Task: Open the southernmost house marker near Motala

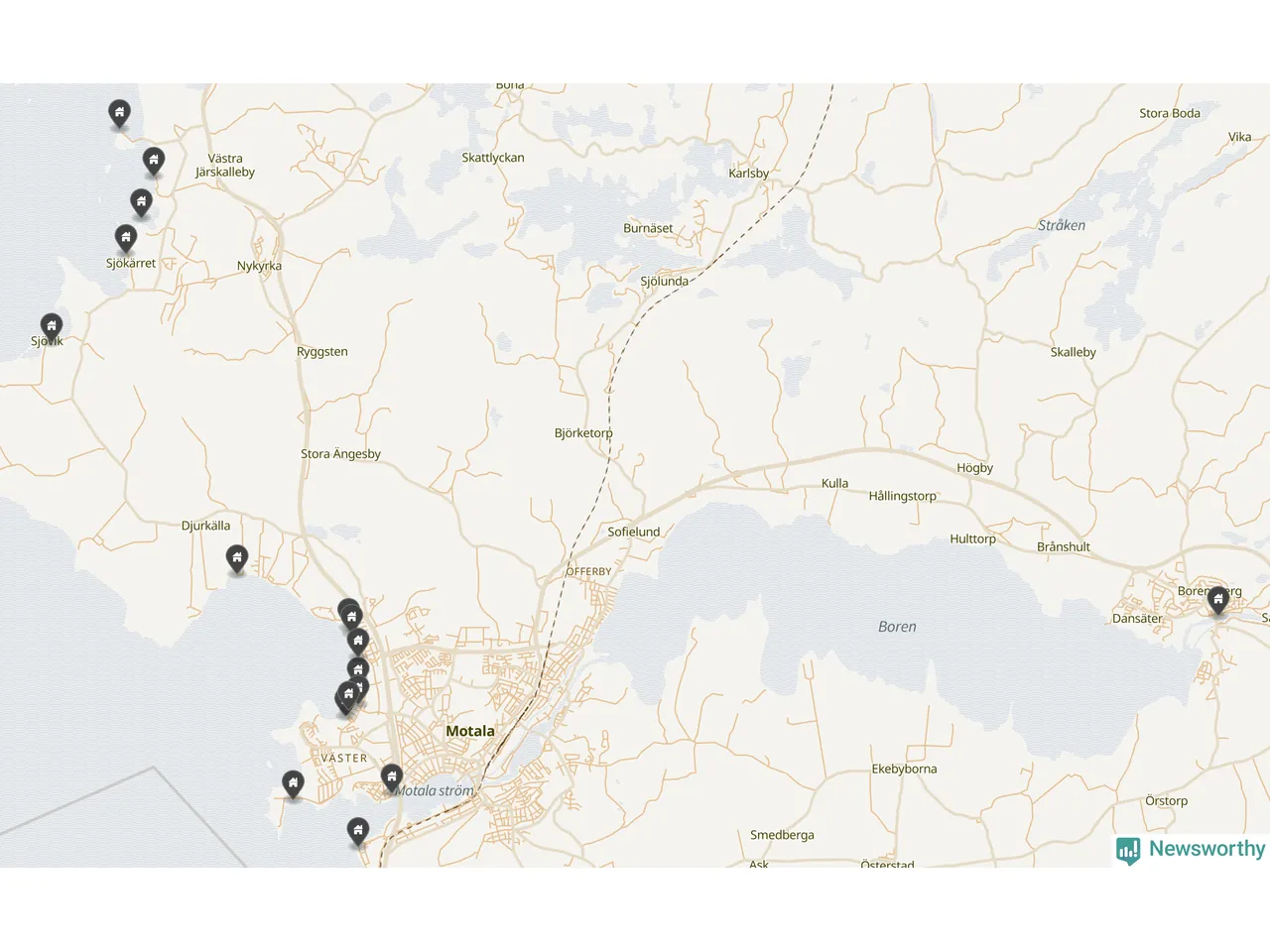Action: [358, 831]
